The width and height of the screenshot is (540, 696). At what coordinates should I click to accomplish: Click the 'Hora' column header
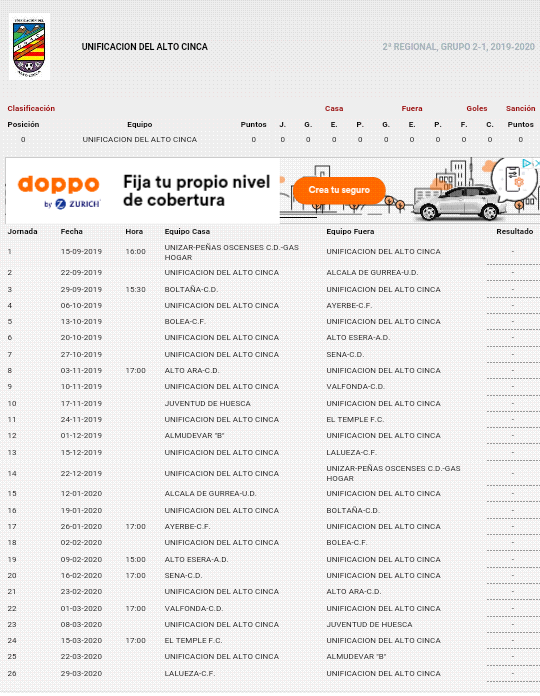click(x=134, y=231)
